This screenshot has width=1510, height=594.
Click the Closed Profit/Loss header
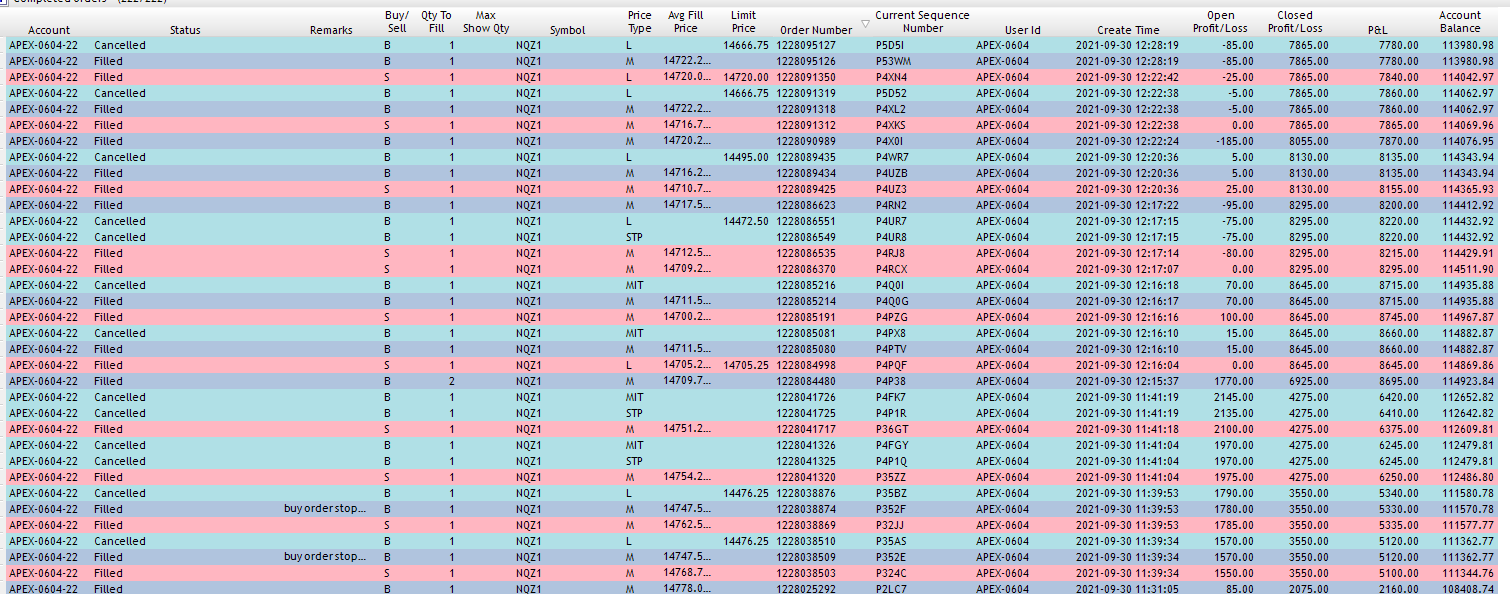pos(1295,22)
